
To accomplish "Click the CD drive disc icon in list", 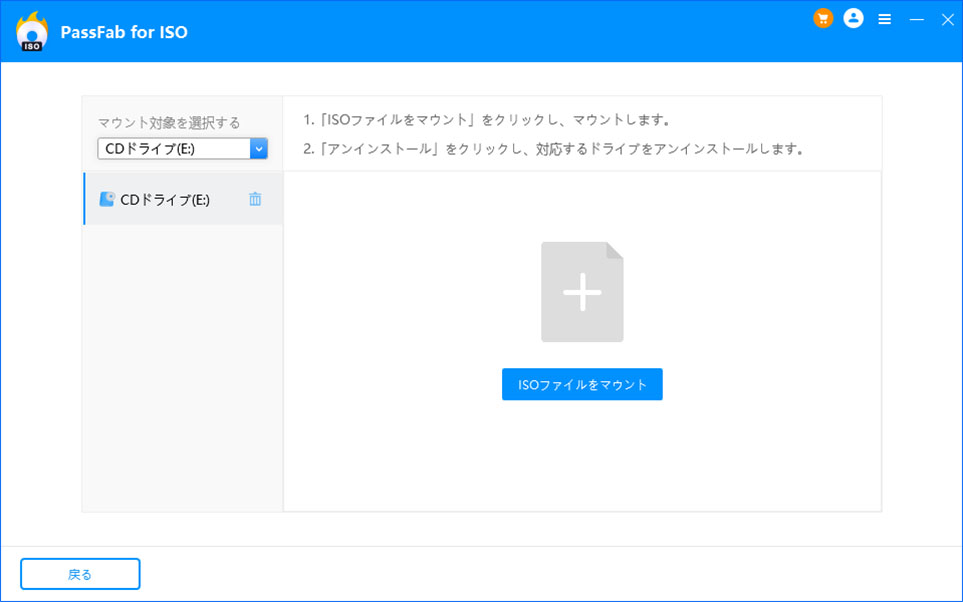I will coord(107,199).
